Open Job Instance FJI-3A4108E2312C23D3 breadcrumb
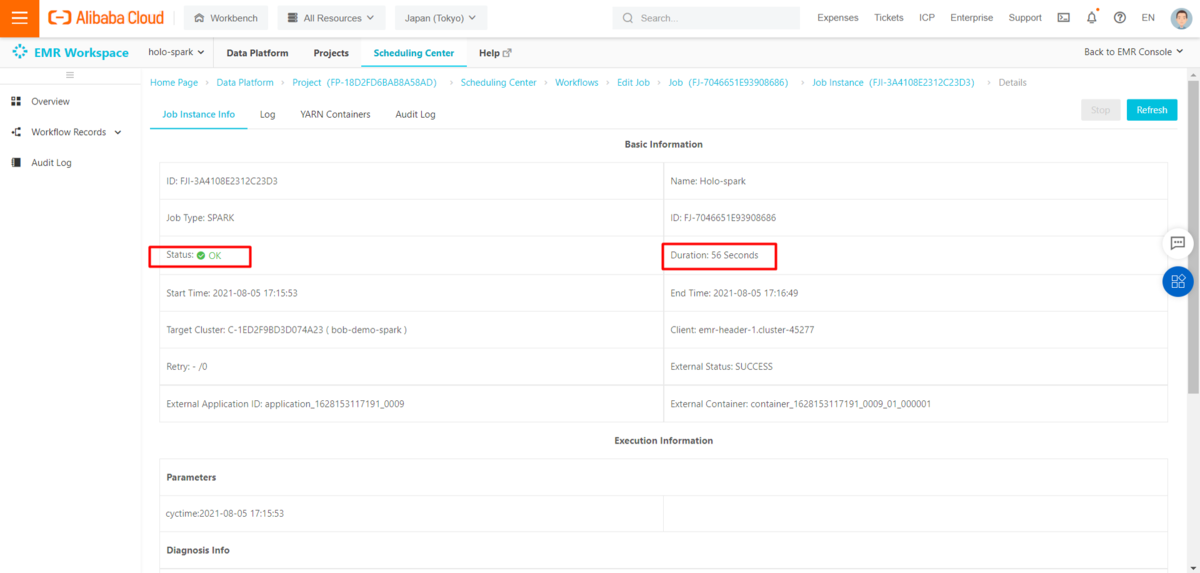Screen dimensions: 1200x573 [x=893, y=83]
